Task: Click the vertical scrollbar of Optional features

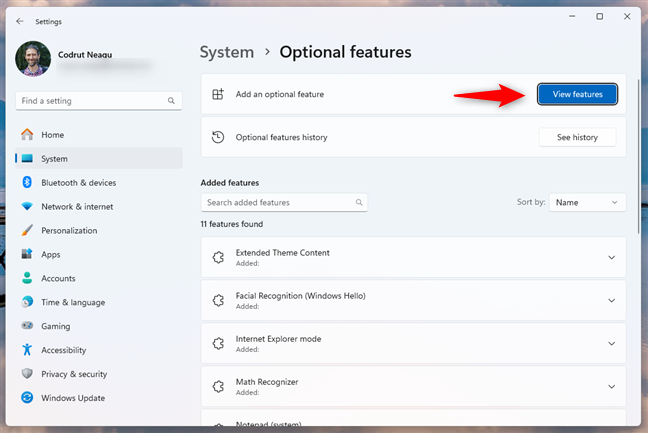Action: [638, 157]
